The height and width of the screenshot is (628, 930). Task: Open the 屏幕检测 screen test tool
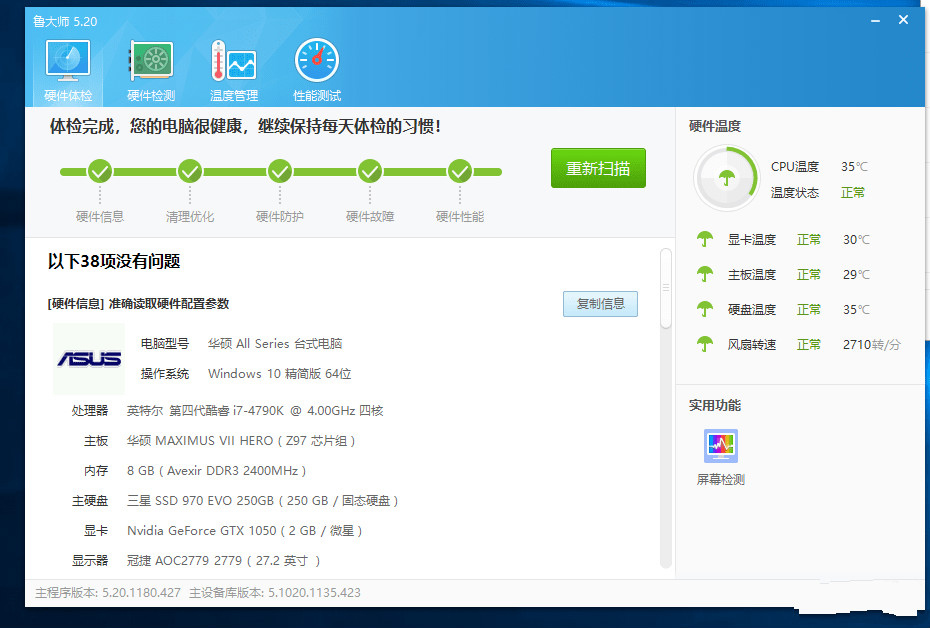pyautogui.click(x=721, y=457)
